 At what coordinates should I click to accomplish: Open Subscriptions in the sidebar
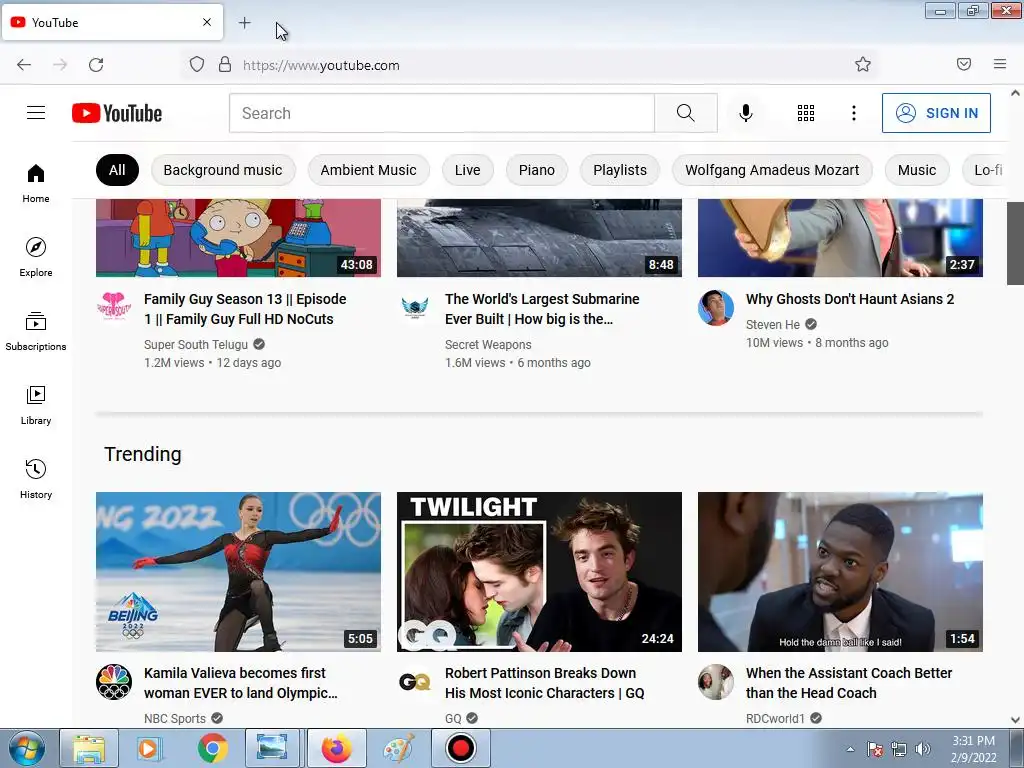click(36, 331)
